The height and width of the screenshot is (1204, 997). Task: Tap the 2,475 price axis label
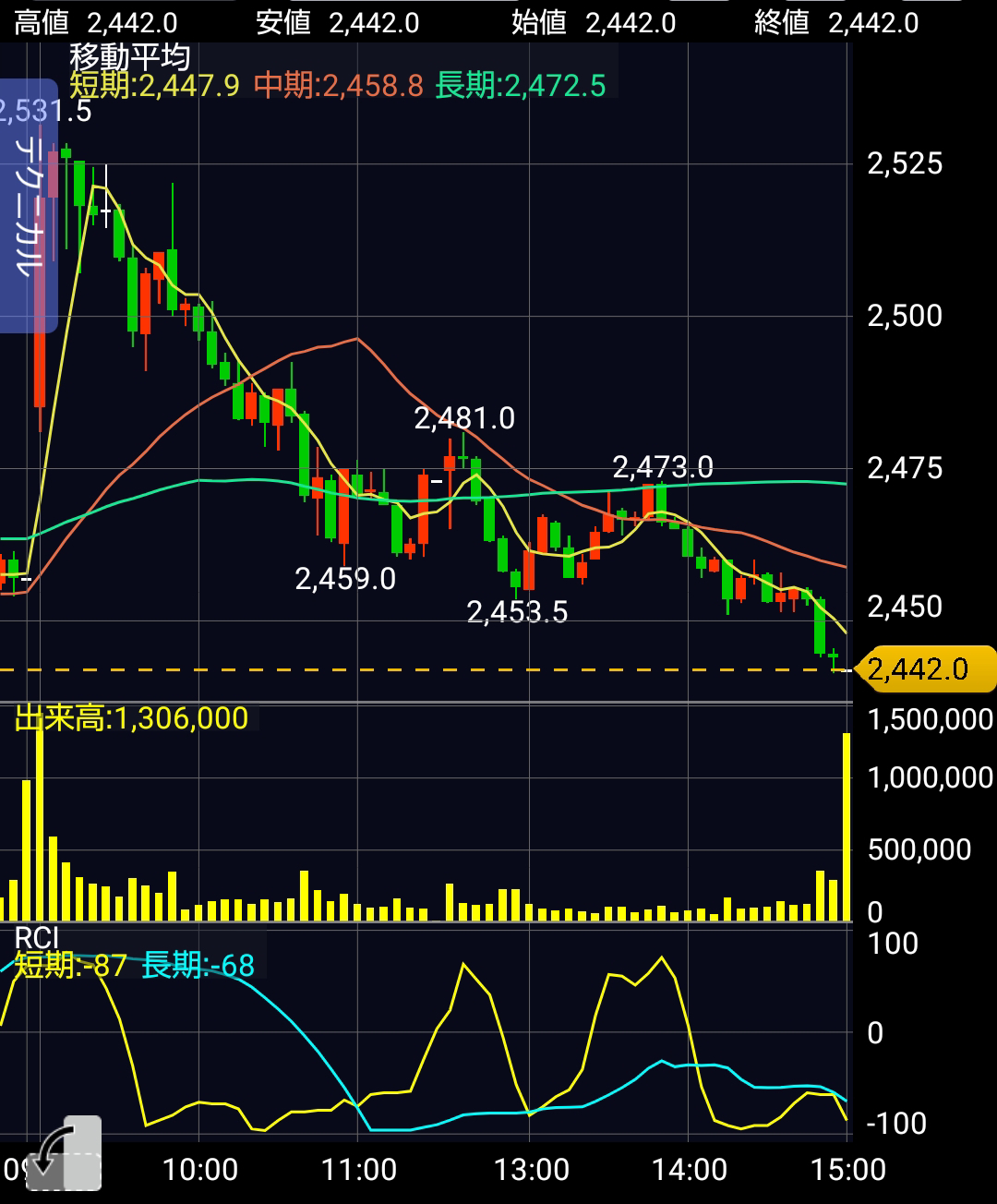coord(905,468)
